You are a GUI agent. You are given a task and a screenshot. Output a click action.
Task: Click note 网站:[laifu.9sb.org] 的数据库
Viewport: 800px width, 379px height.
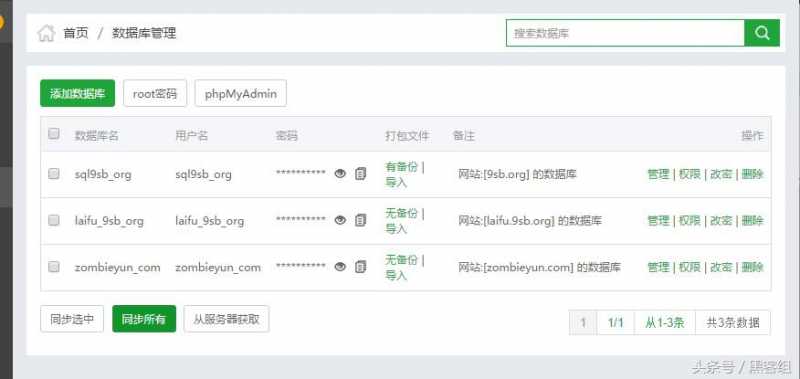pyautogui.click(x=530, y=220)
